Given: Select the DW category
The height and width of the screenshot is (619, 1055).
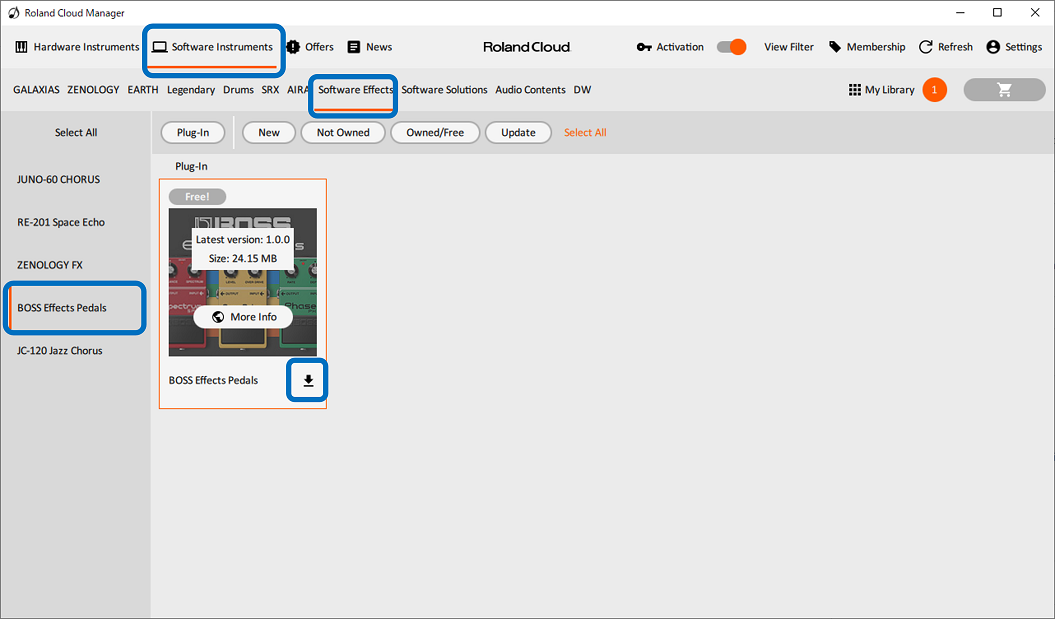Looking at the screenshot, I should [x=582, y=89].
